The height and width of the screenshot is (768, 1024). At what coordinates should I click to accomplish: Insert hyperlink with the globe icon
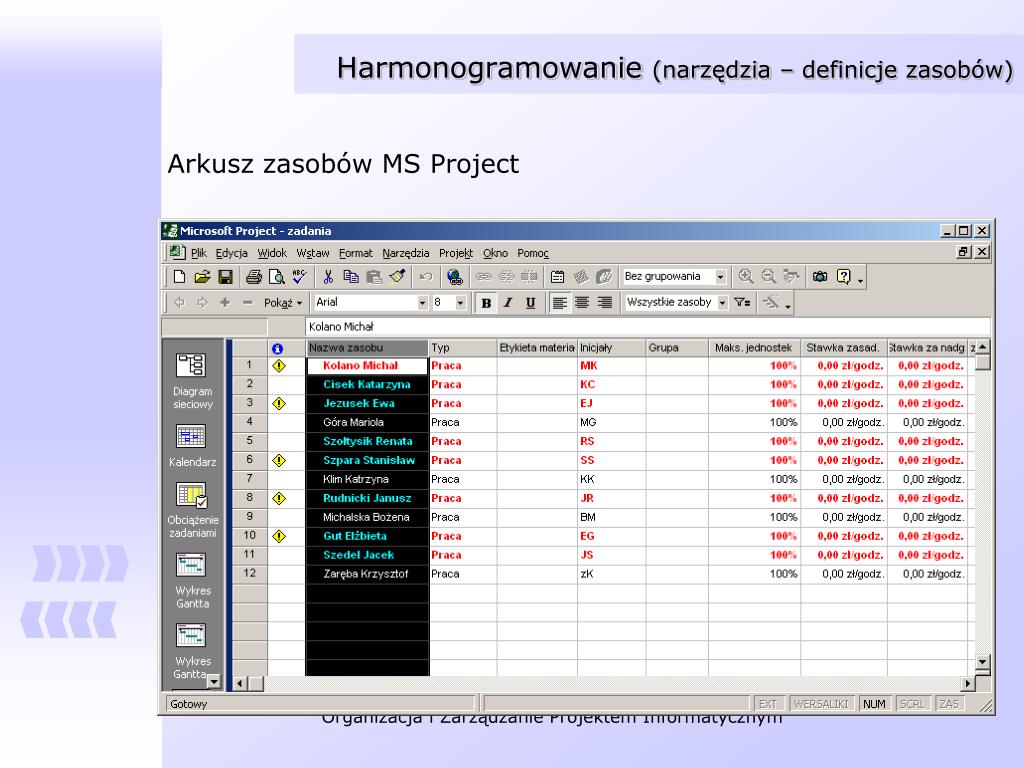[455, 277]
